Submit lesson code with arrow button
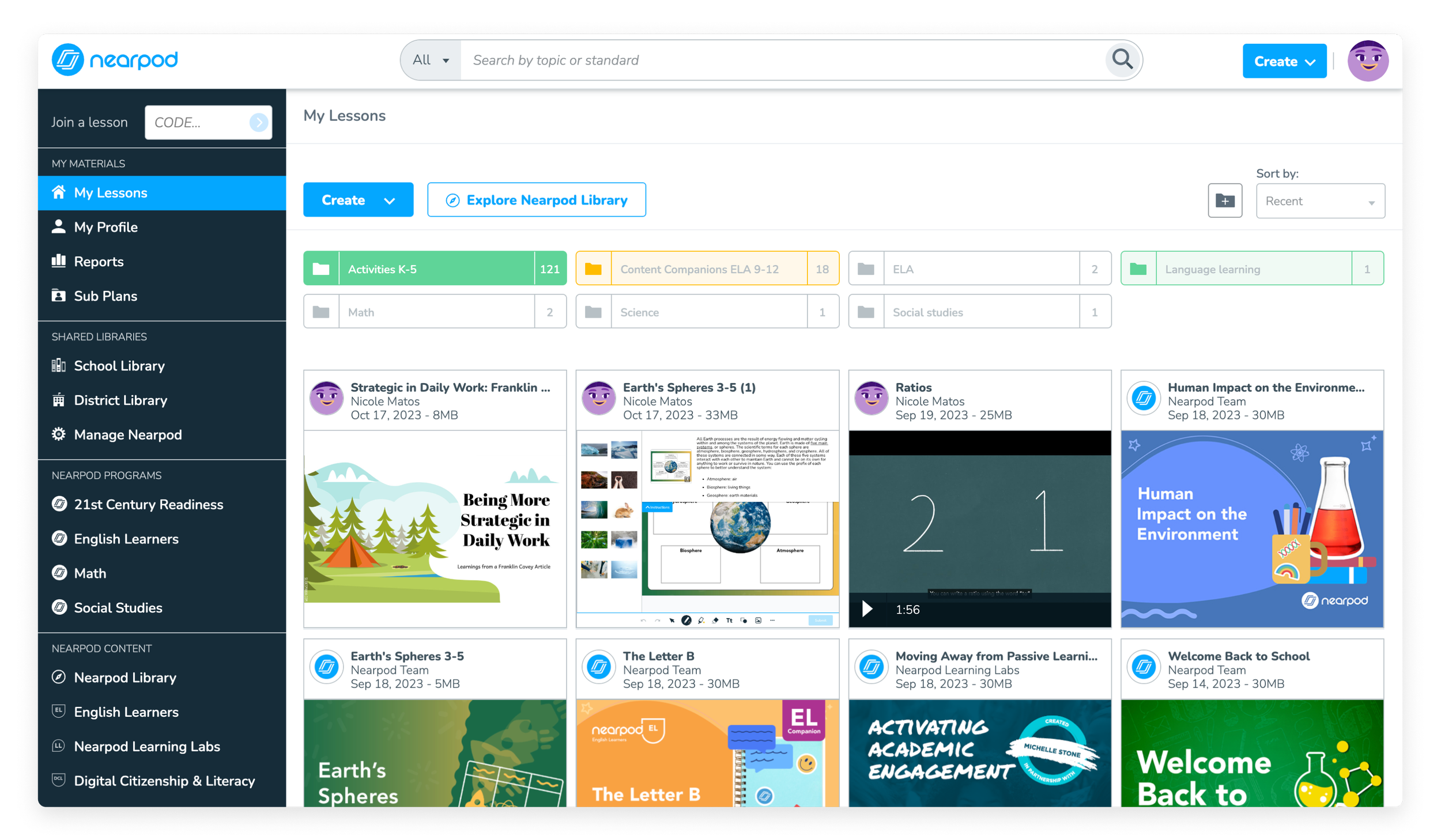 click(x=258, y=122)
